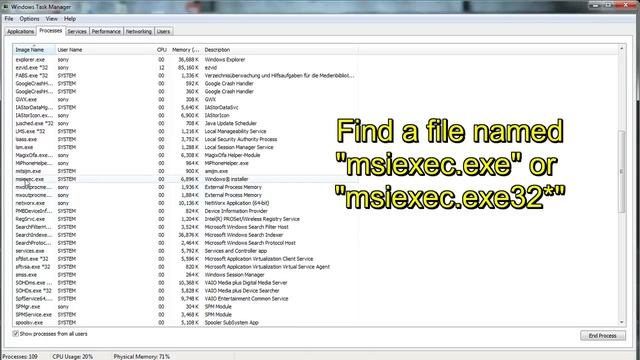
Task: Select the spoolsv.exe process
Action: click(185, 322)
